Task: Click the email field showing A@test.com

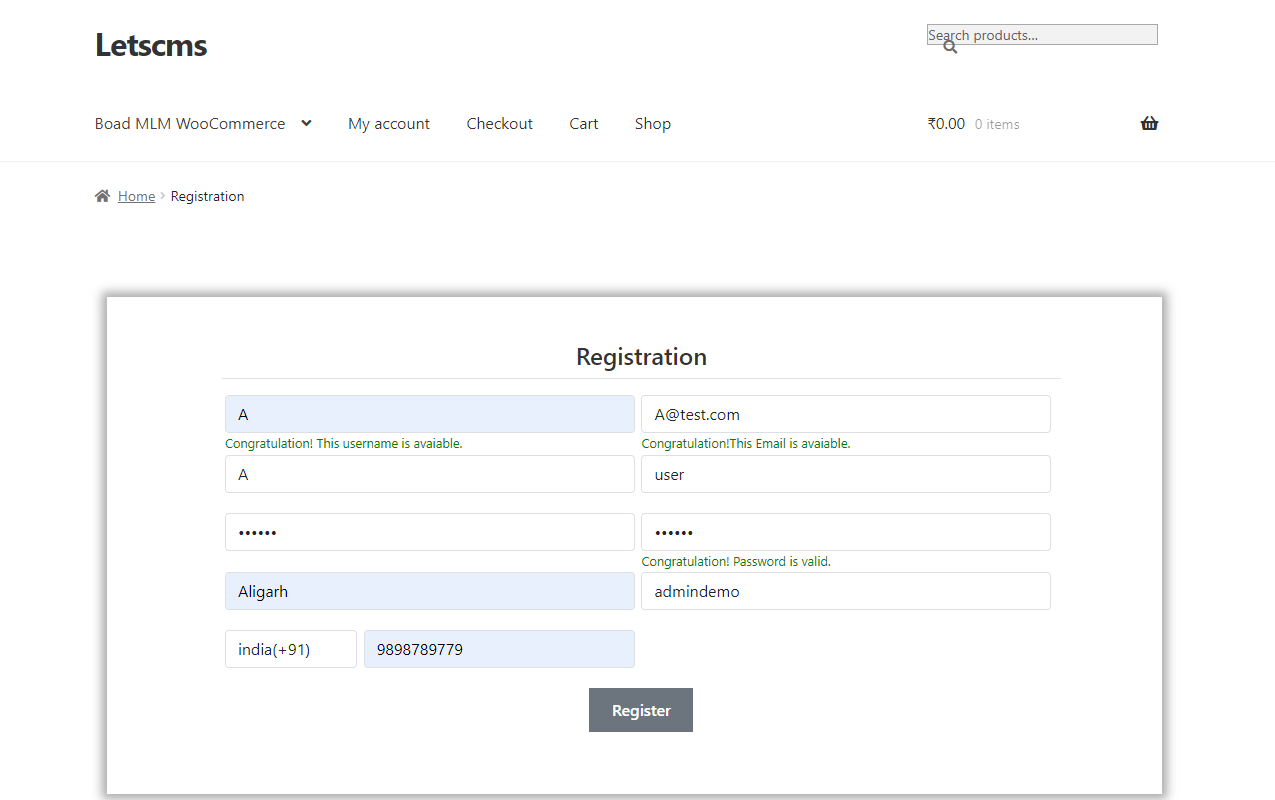Action: tap(845, 413)
